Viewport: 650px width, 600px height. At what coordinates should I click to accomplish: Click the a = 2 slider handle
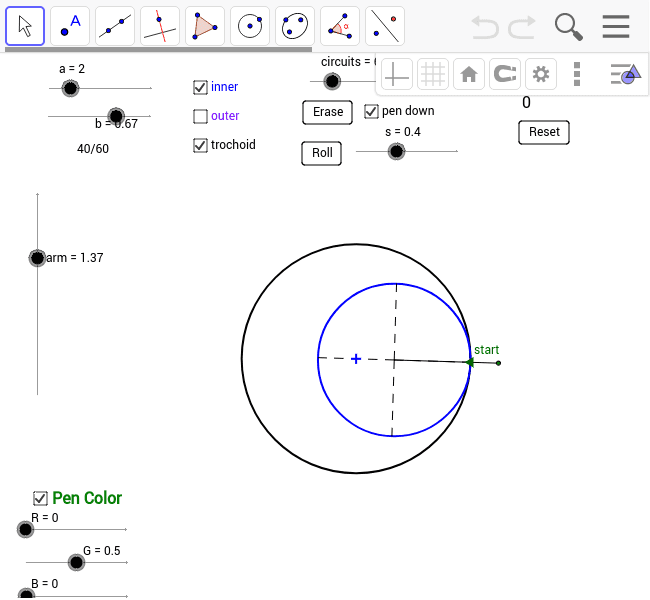tap(70, 88)
